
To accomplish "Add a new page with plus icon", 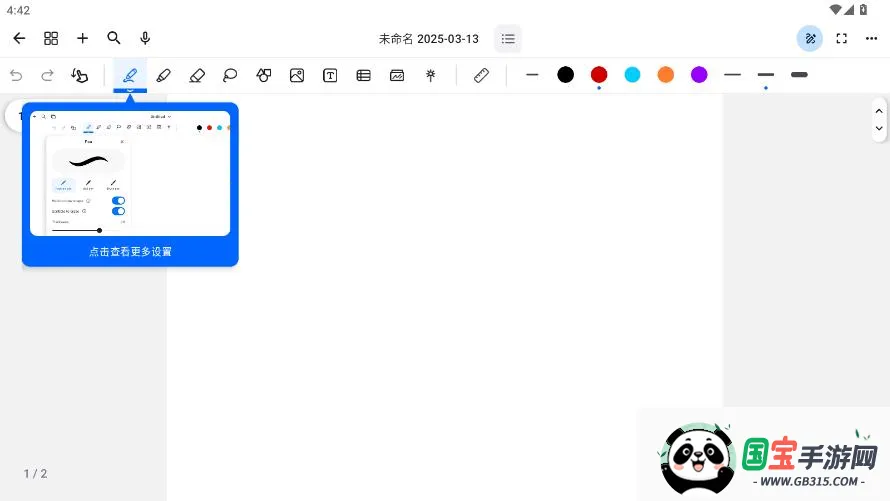I will [x=82, y=38].
